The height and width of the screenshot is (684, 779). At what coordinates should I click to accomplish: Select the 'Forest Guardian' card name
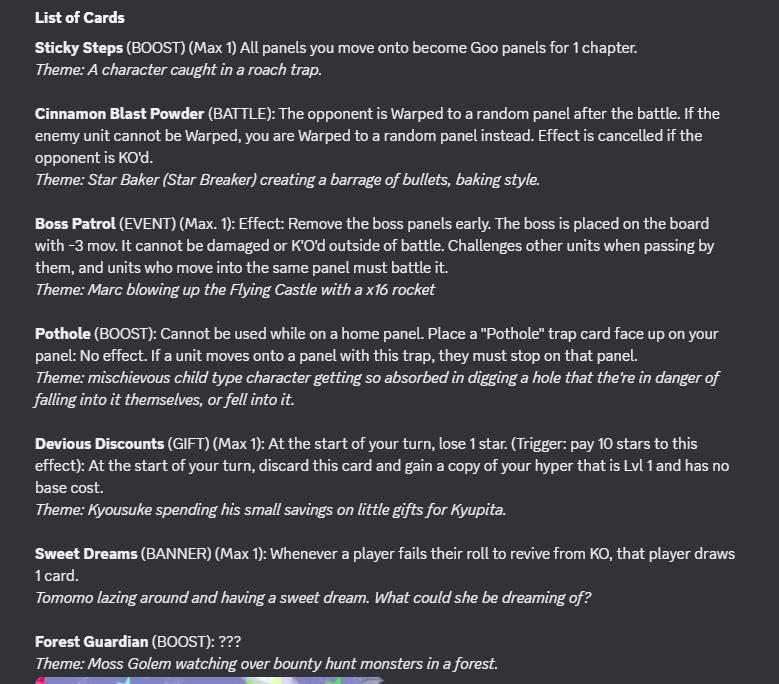[91, 641]
